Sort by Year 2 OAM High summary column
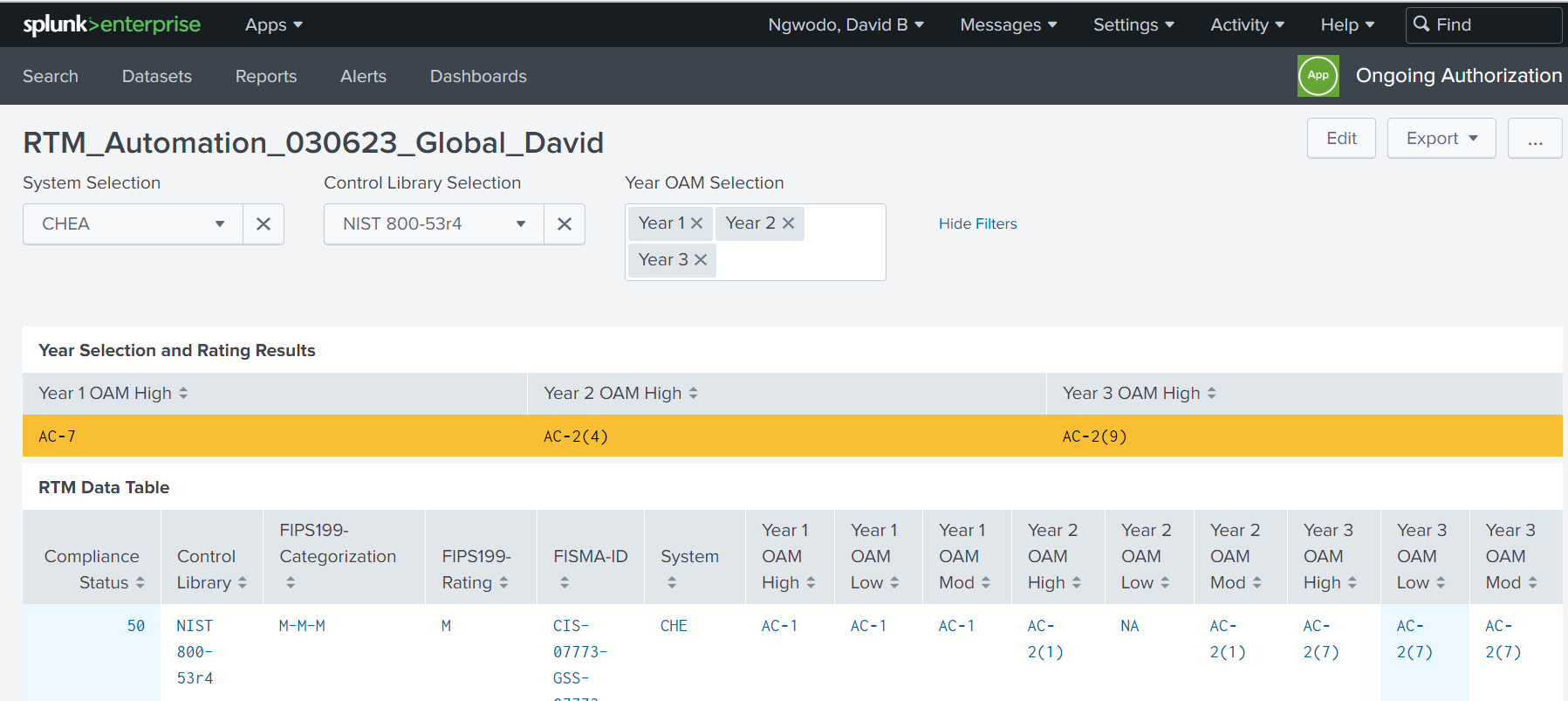 (620, 394)
